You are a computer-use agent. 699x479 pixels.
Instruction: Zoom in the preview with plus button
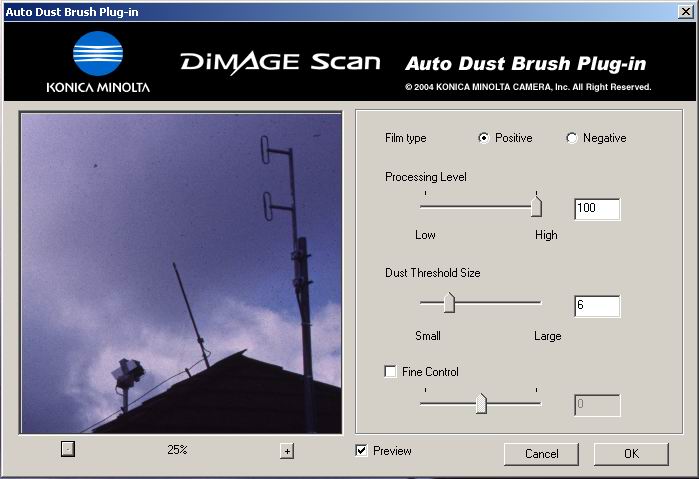pyautogui.click(x=287, y=451)
